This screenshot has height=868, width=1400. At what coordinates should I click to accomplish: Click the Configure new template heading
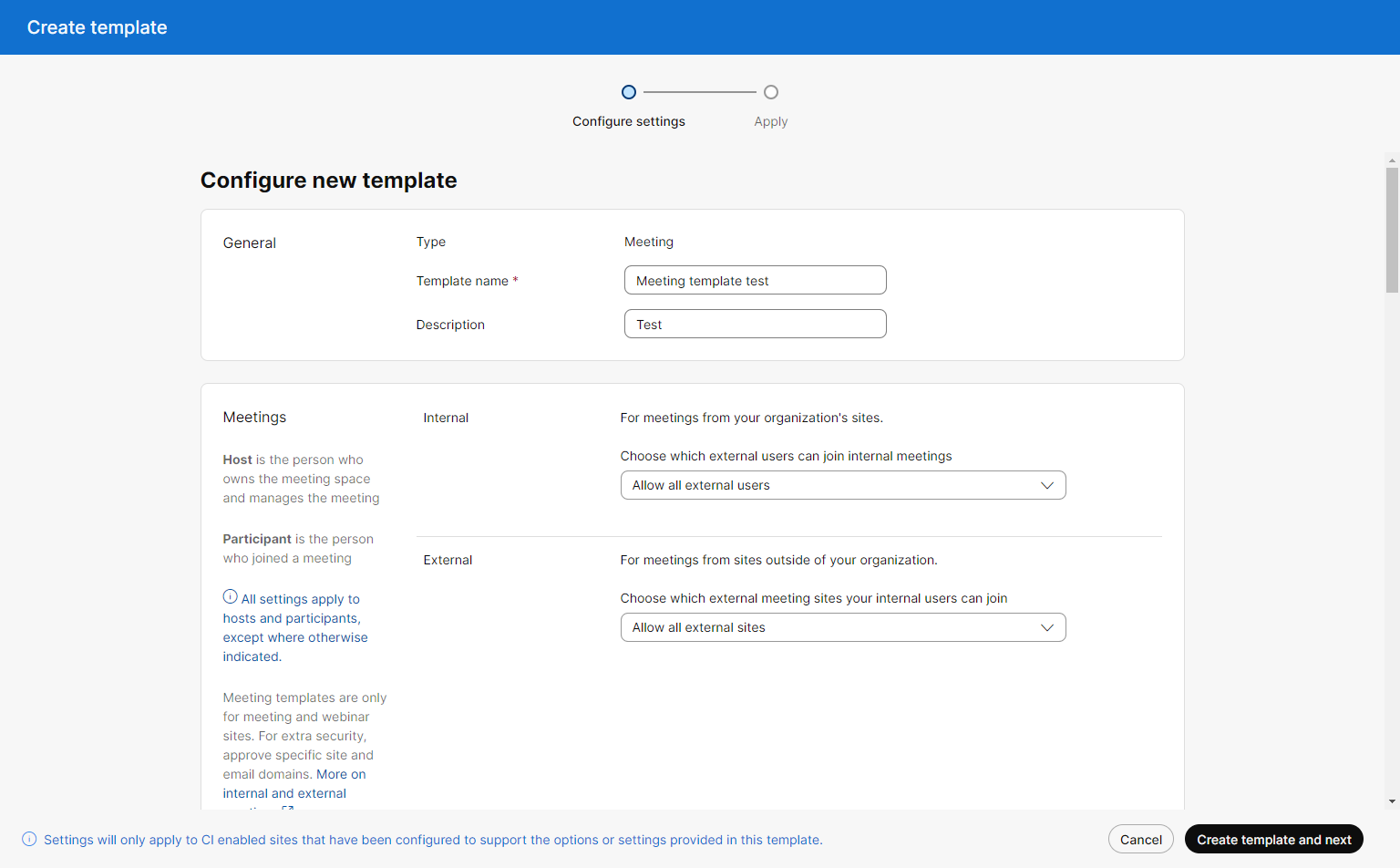coord(329,181)
